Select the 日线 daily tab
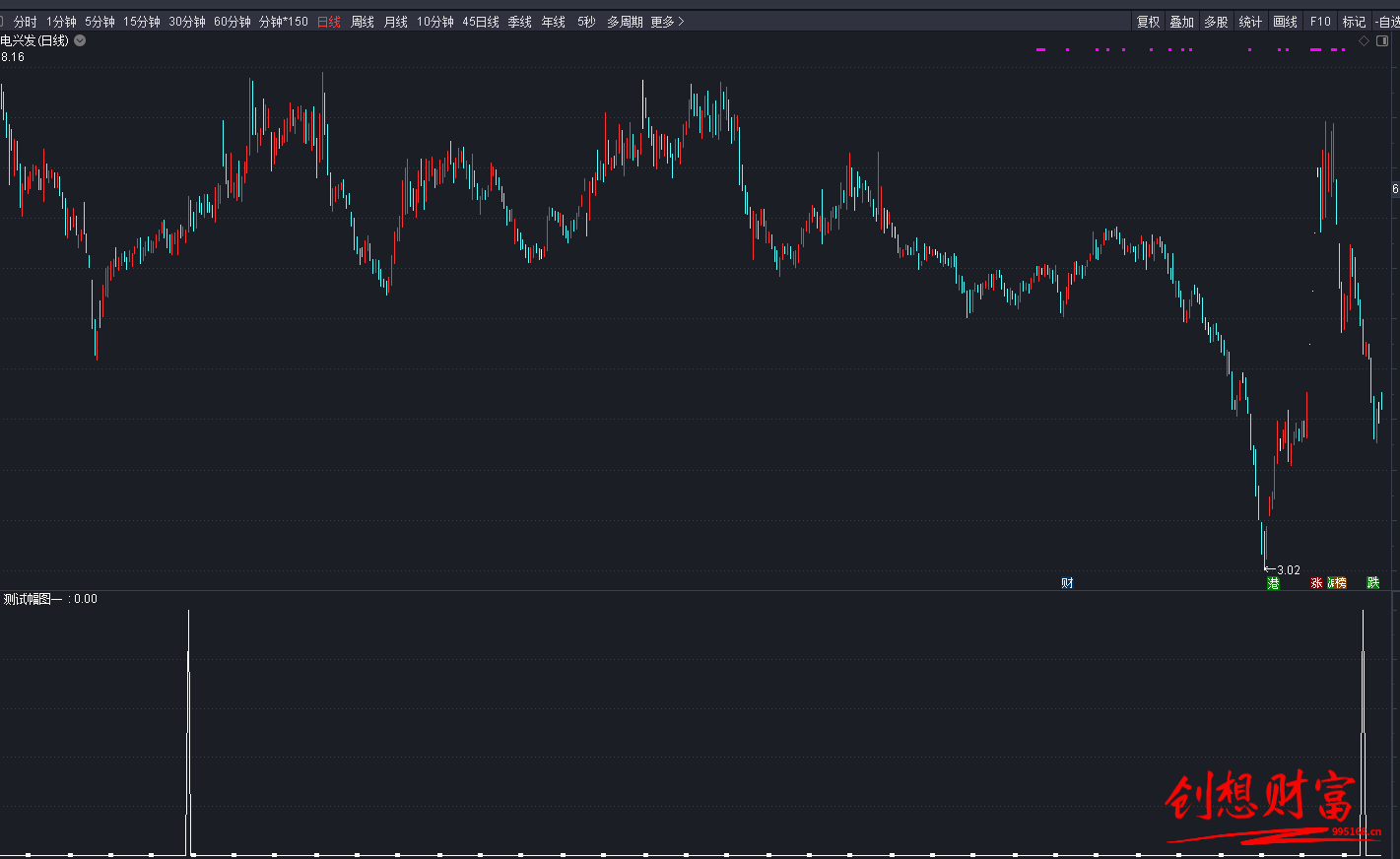Image resolution: width=1400 pixels, height=859 pixels. (x=329, y=22)
